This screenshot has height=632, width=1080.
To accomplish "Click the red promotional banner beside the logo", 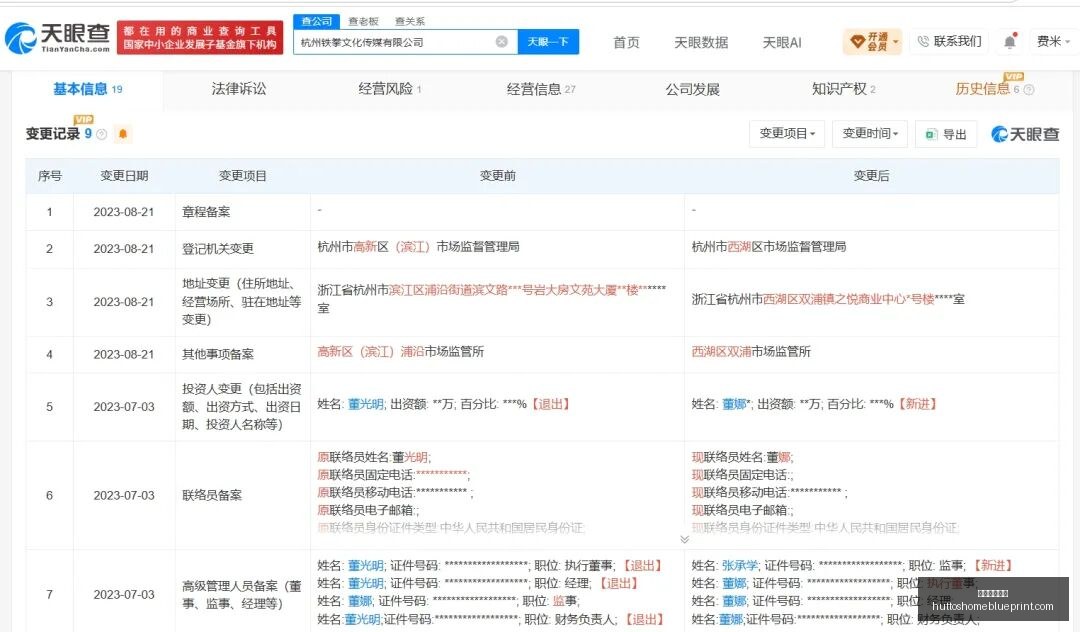I will (200, 37).
